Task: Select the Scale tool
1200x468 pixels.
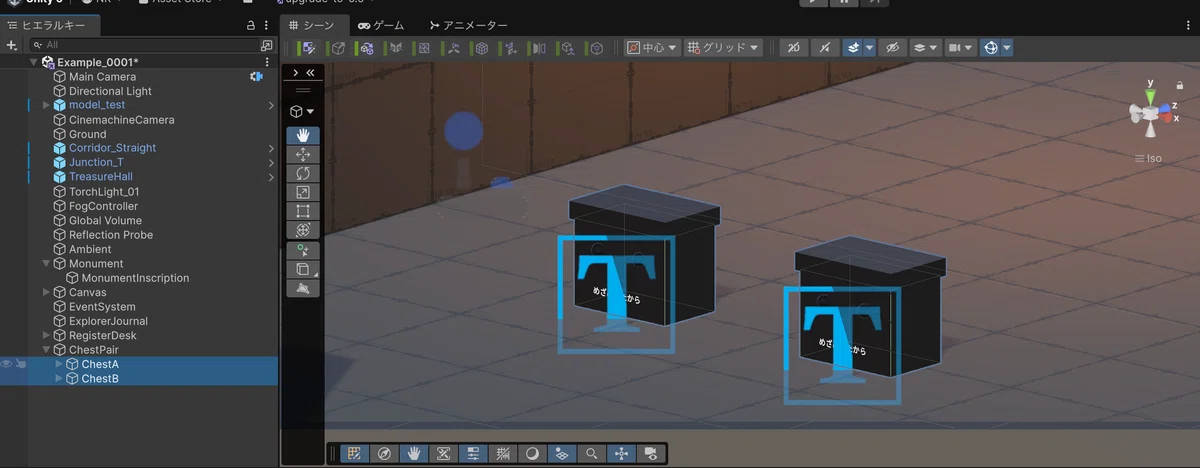Action: point(303,192)
